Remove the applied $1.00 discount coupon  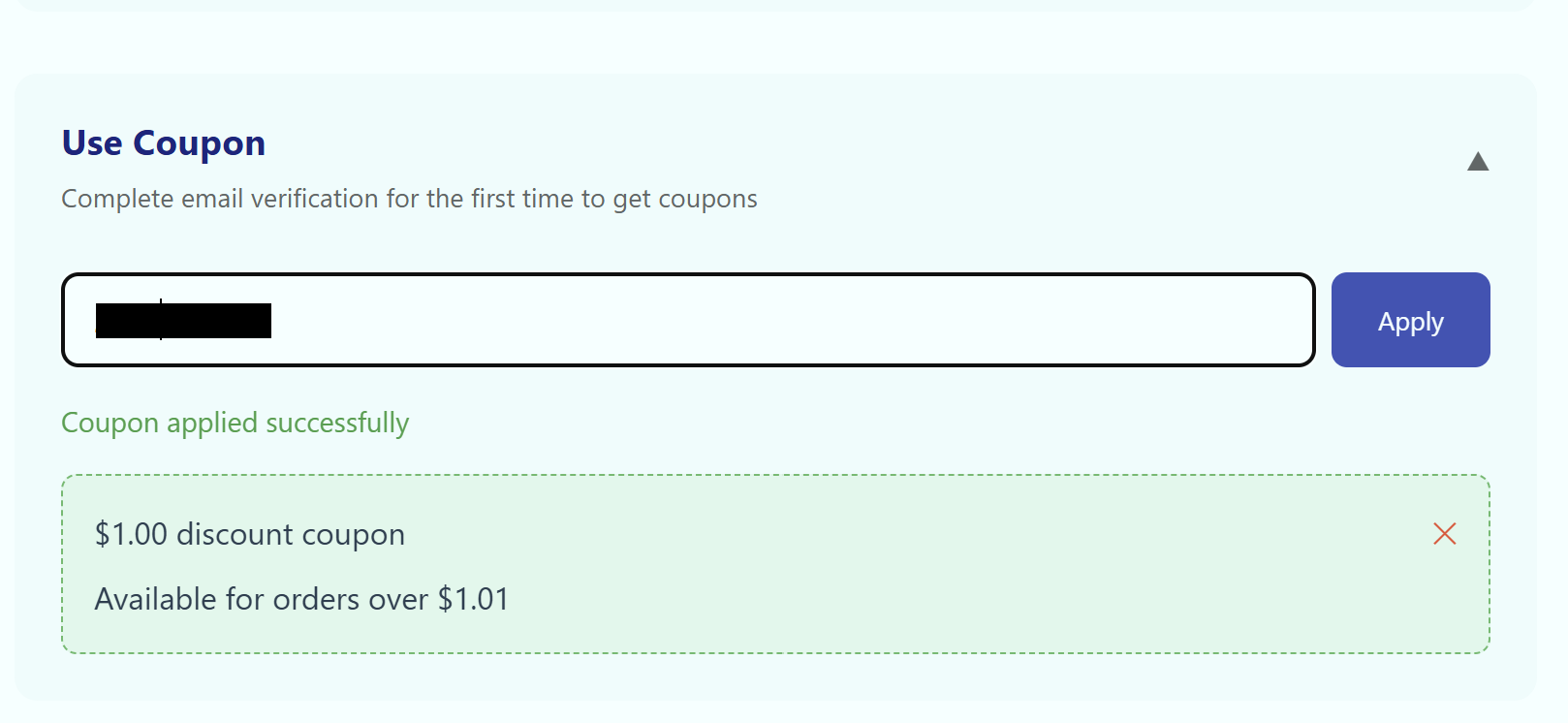1444,533
